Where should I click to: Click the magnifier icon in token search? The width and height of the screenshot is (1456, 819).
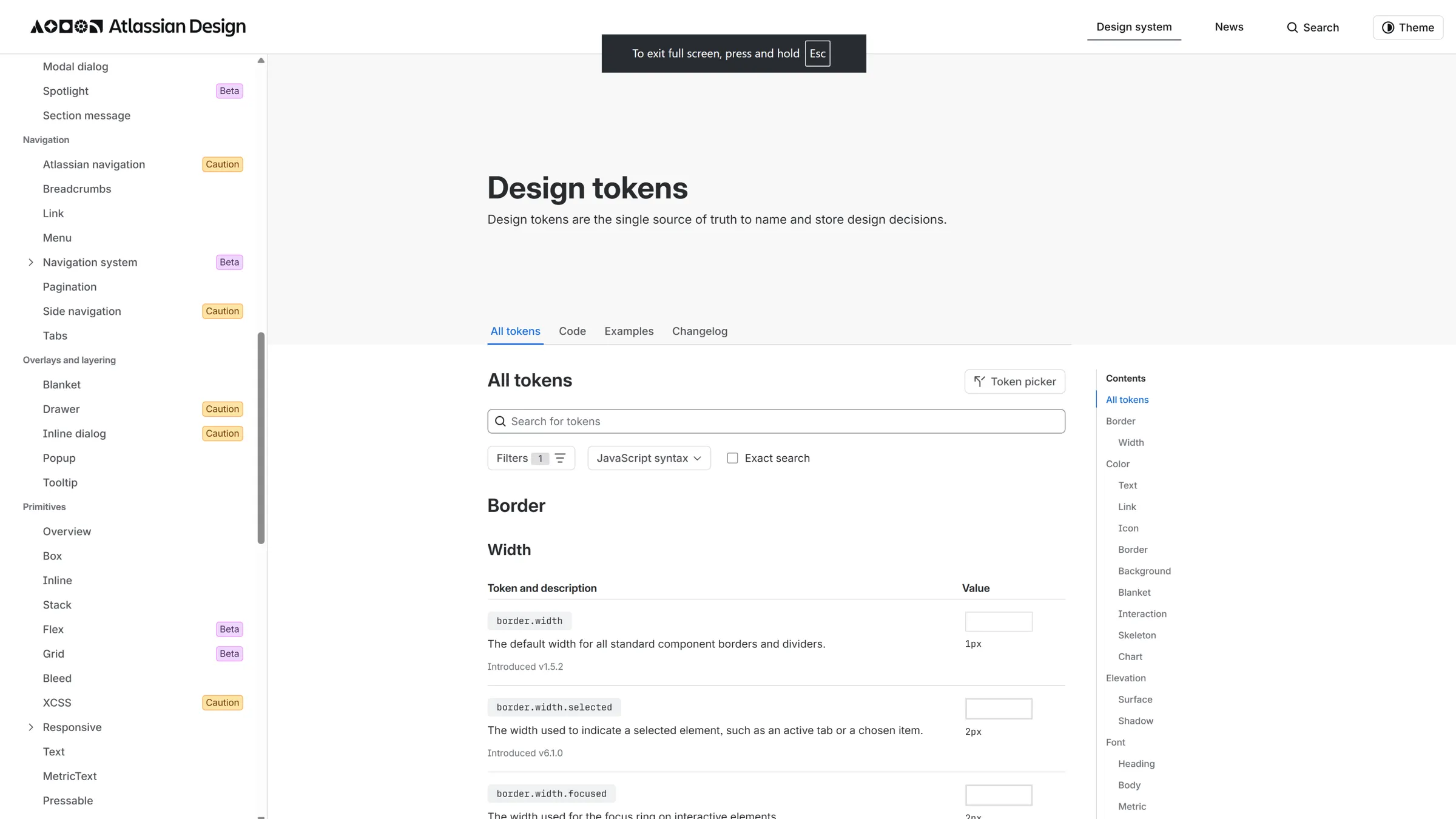pos(500,421)
